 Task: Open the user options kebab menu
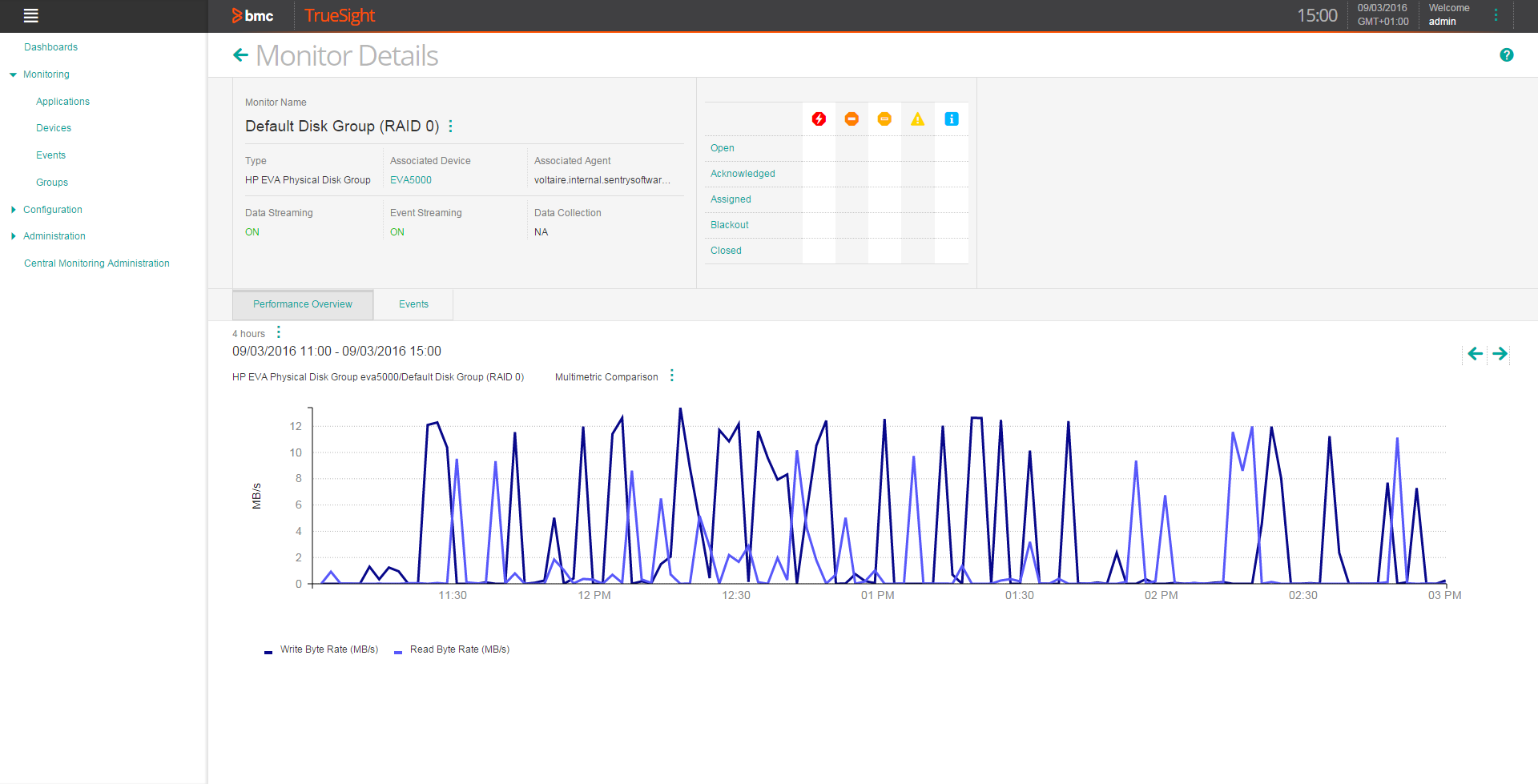(1496, 15)
